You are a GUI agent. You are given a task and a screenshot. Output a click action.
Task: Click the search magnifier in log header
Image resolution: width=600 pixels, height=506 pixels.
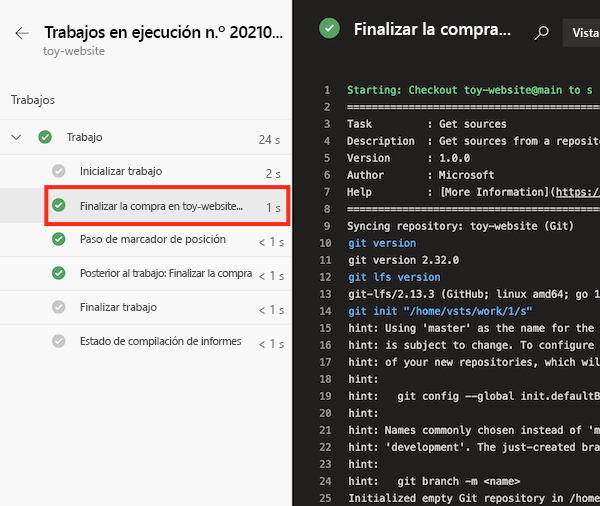coord(542,32)
